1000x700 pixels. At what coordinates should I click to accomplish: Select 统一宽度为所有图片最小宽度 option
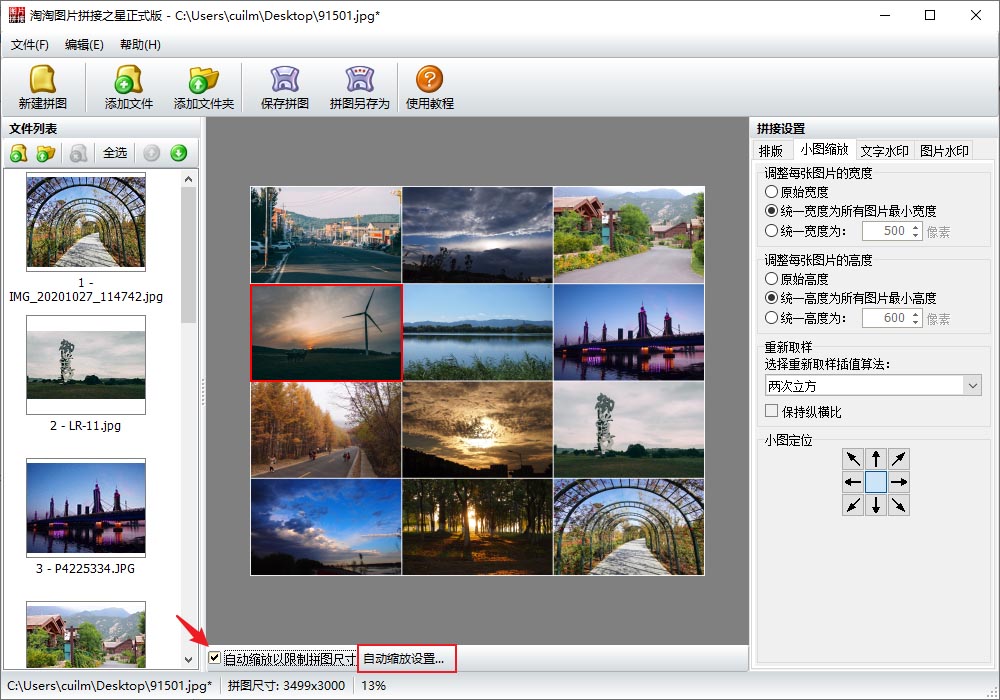point(771,210)
